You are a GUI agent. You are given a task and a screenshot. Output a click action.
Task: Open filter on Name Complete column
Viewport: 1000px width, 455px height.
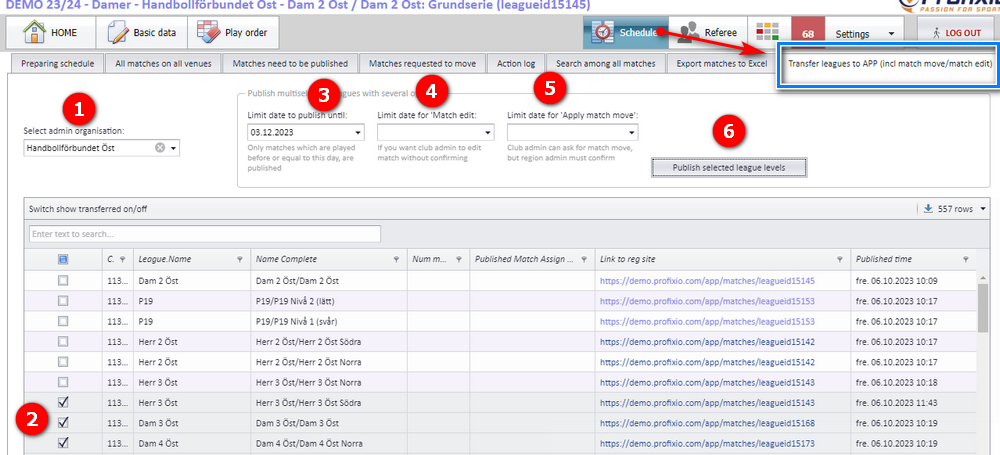(396, 260)
